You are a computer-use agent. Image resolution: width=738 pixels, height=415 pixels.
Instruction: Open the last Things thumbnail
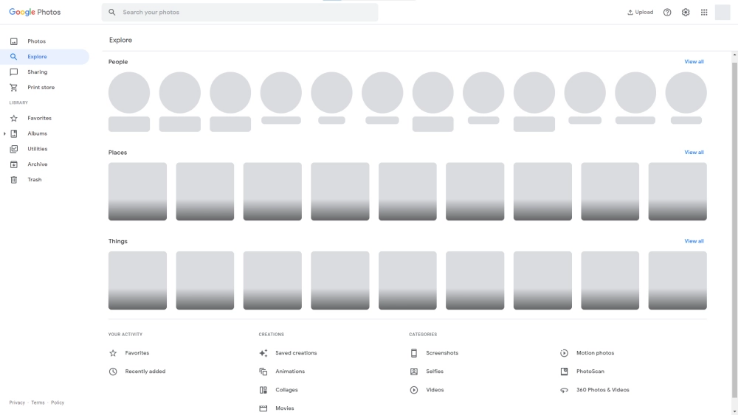tap(677, 280)
